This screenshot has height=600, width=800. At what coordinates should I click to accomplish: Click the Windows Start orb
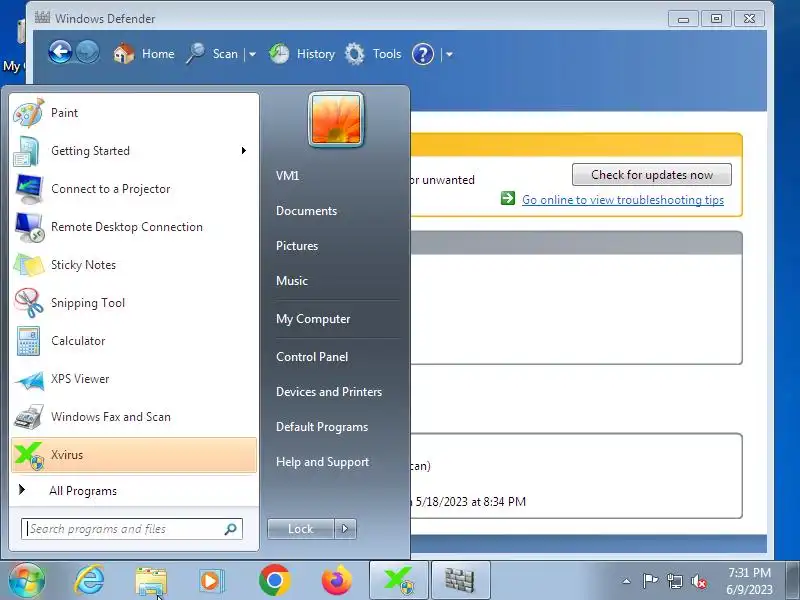click(27, 580)
